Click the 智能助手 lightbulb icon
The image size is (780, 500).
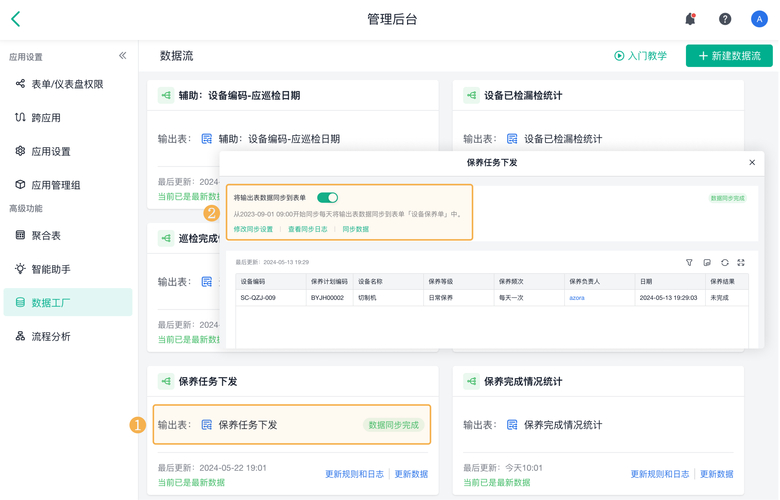[20, 269]
